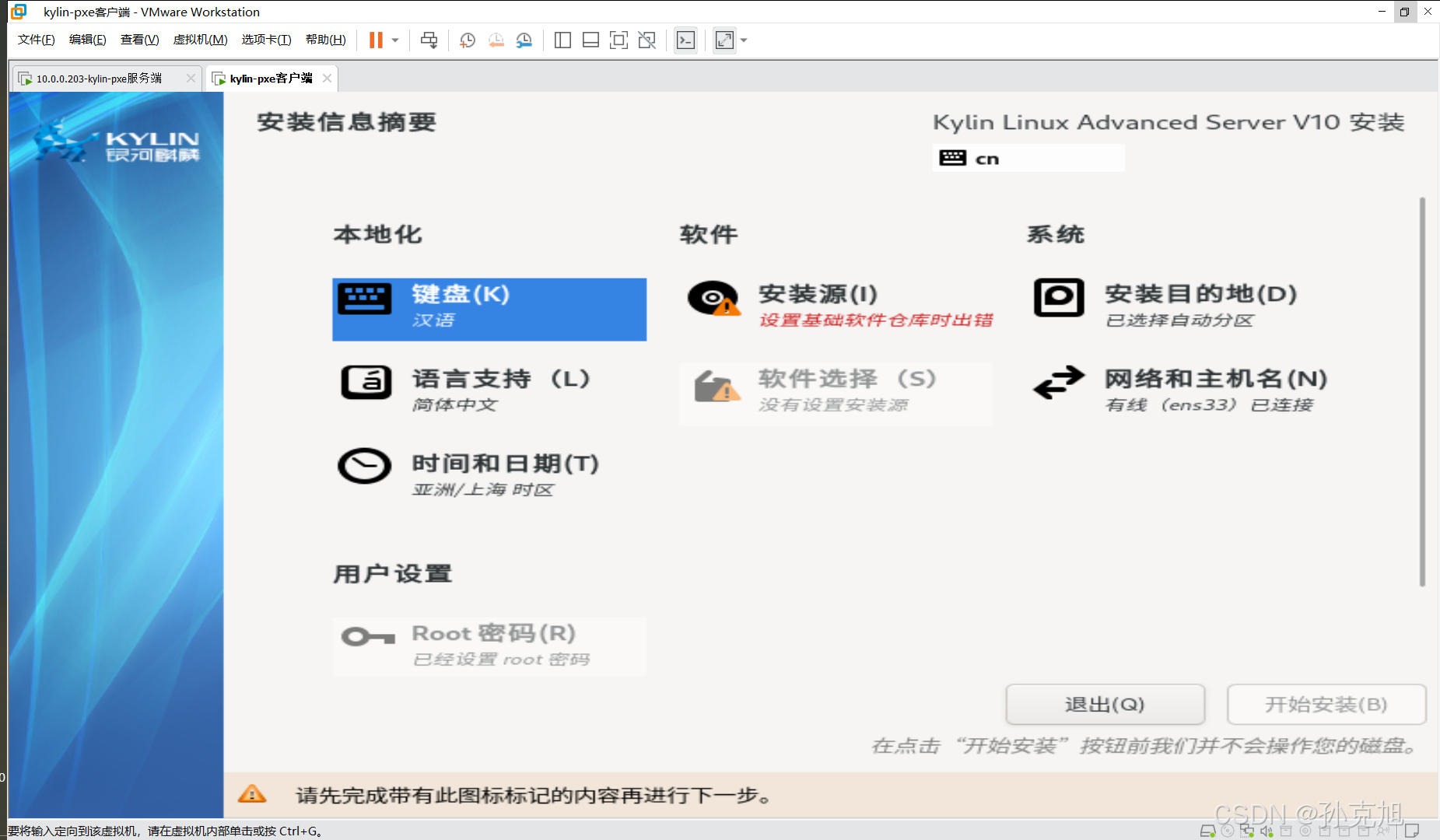This screenshot has width=1440, height=840.
Task: Toggle Unity mode icon
Action: (x=646, y=40)
